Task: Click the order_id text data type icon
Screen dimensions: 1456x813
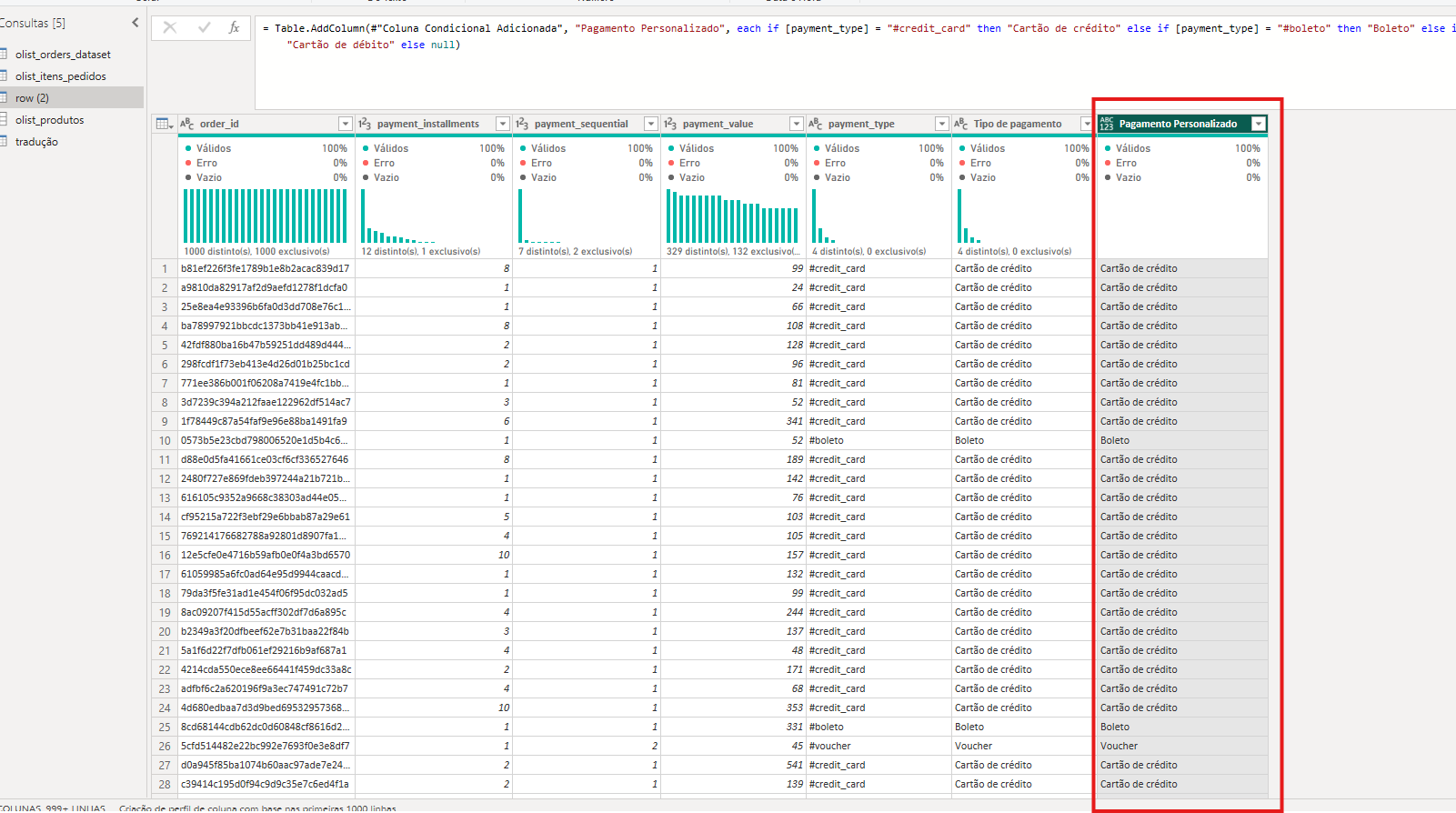Action: (187, 124)
